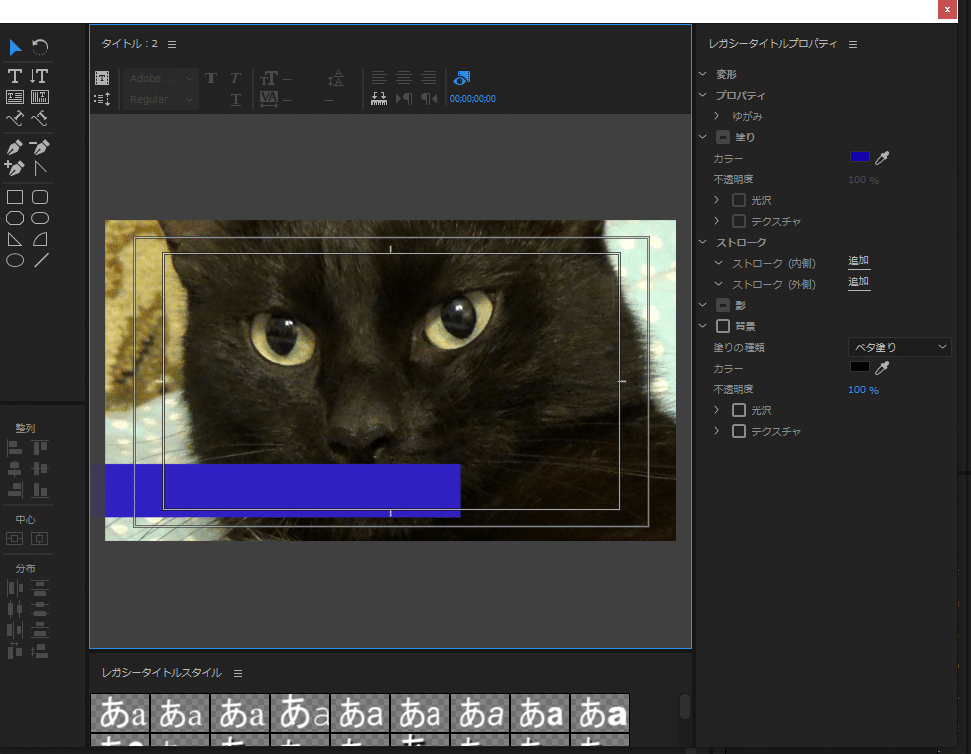971x754 pixels.
Task: Select the Vertical Area Type tool
Action: tap(40, 97)
